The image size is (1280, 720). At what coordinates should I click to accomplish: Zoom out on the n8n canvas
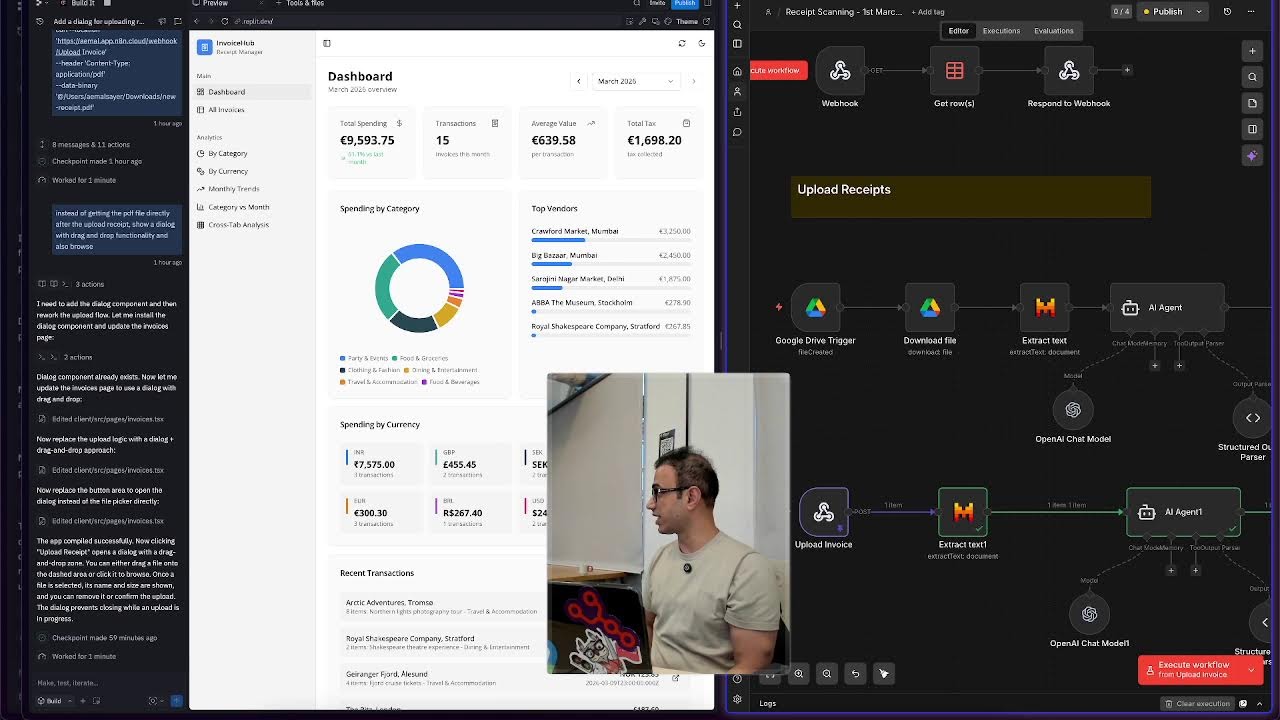pos(827,674)
